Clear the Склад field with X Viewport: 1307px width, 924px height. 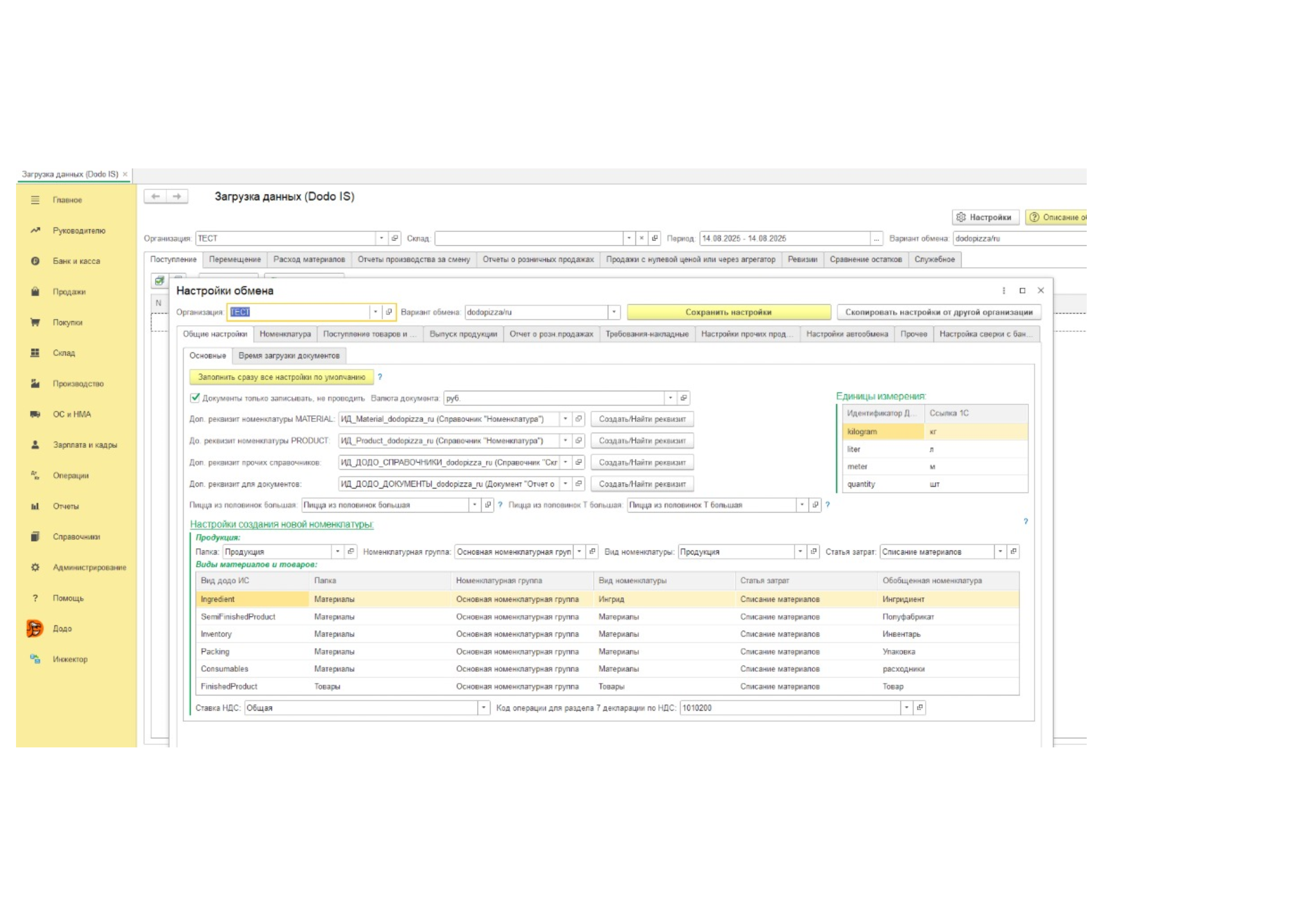click(641, 238)
